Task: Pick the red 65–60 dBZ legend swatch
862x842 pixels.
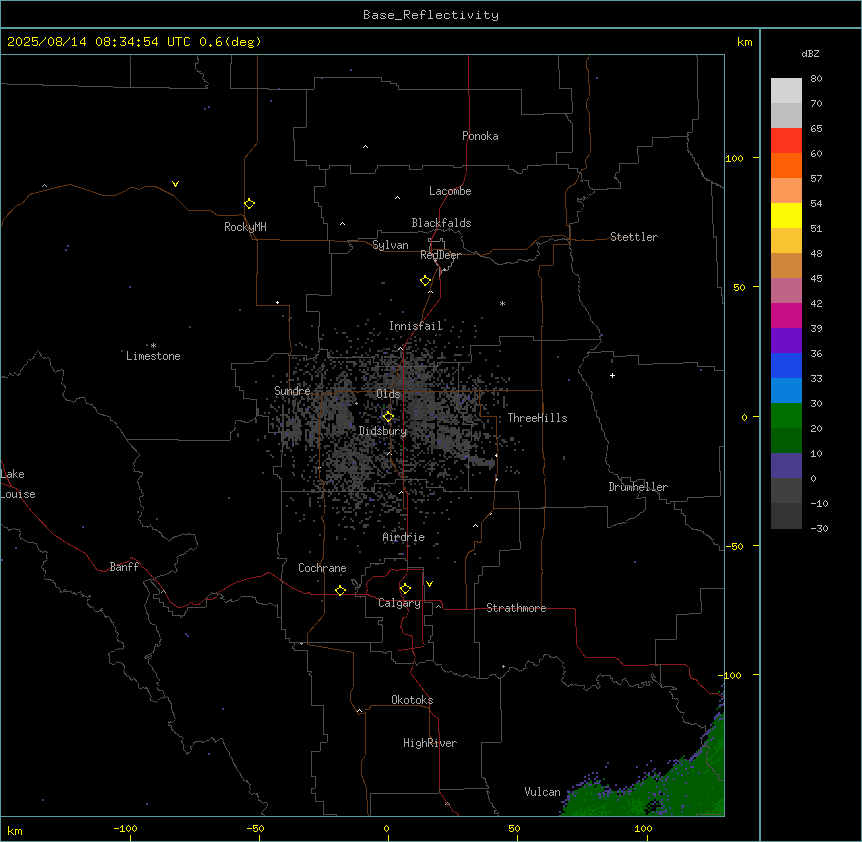Action: click(786, 141)
